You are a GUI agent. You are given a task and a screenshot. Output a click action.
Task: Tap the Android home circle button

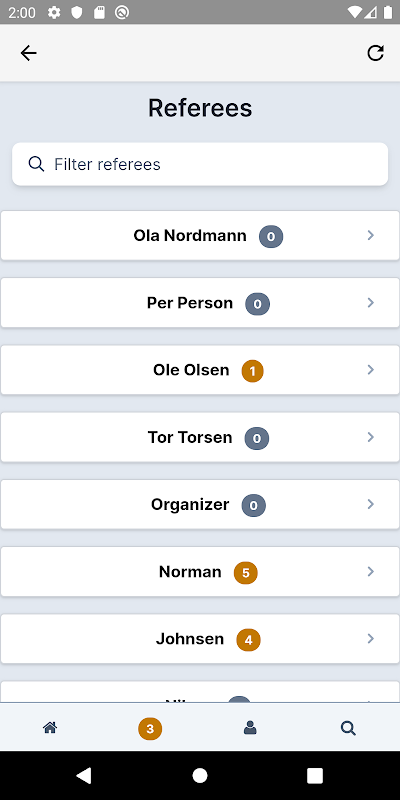(x=200, y=776)
